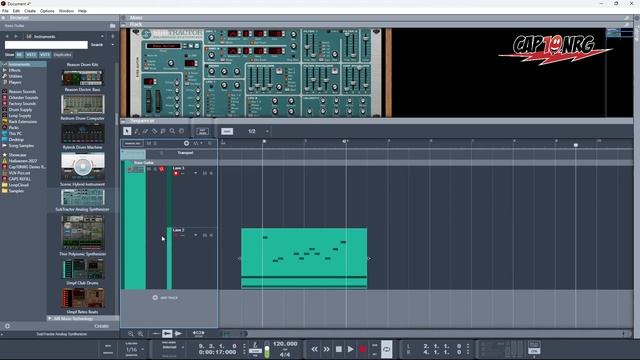This screenshot has height=360, width=640.
Task: Click the Stop transport button
Action: tap(338, 349)
